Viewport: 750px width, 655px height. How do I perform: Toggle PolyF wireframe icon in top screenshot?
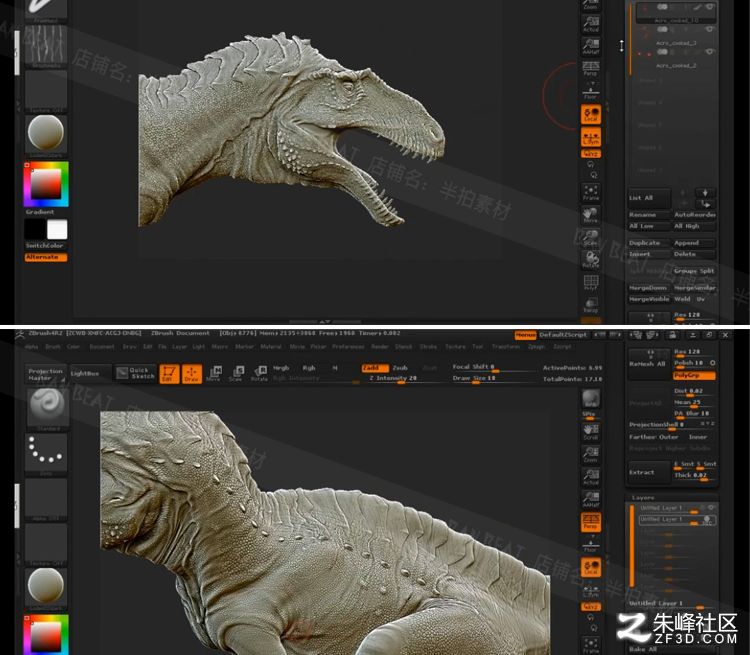click(x=591, y=282)
